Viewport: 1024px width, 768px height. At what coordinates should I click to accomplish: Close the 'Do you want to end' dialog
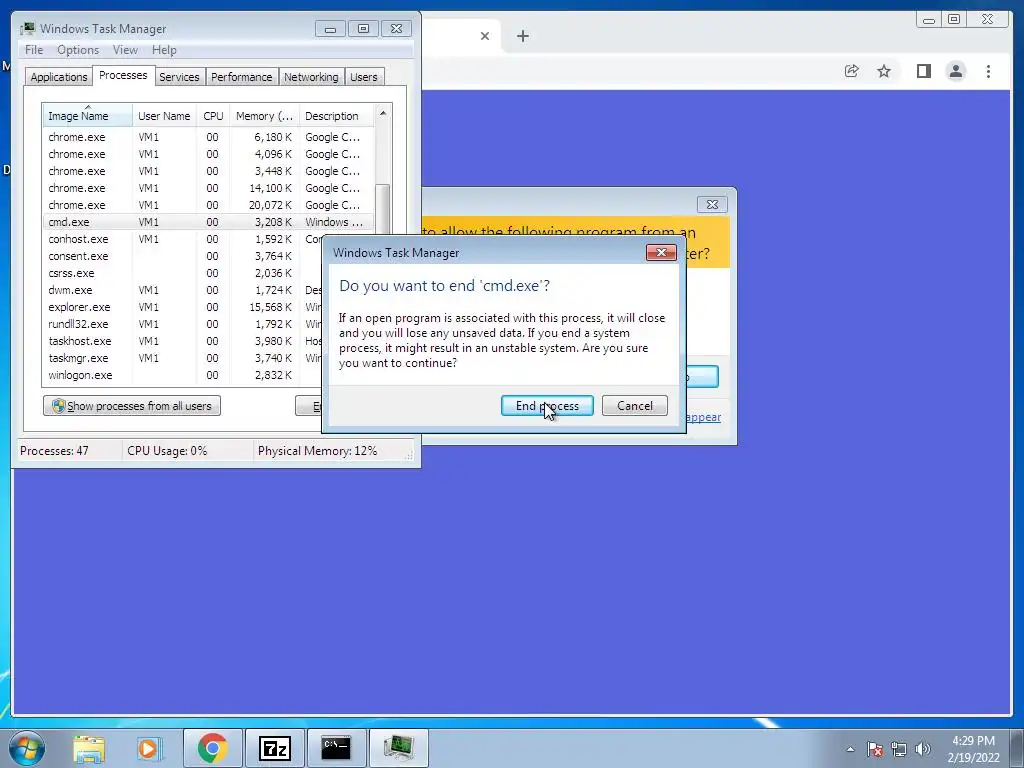point(661,253)
